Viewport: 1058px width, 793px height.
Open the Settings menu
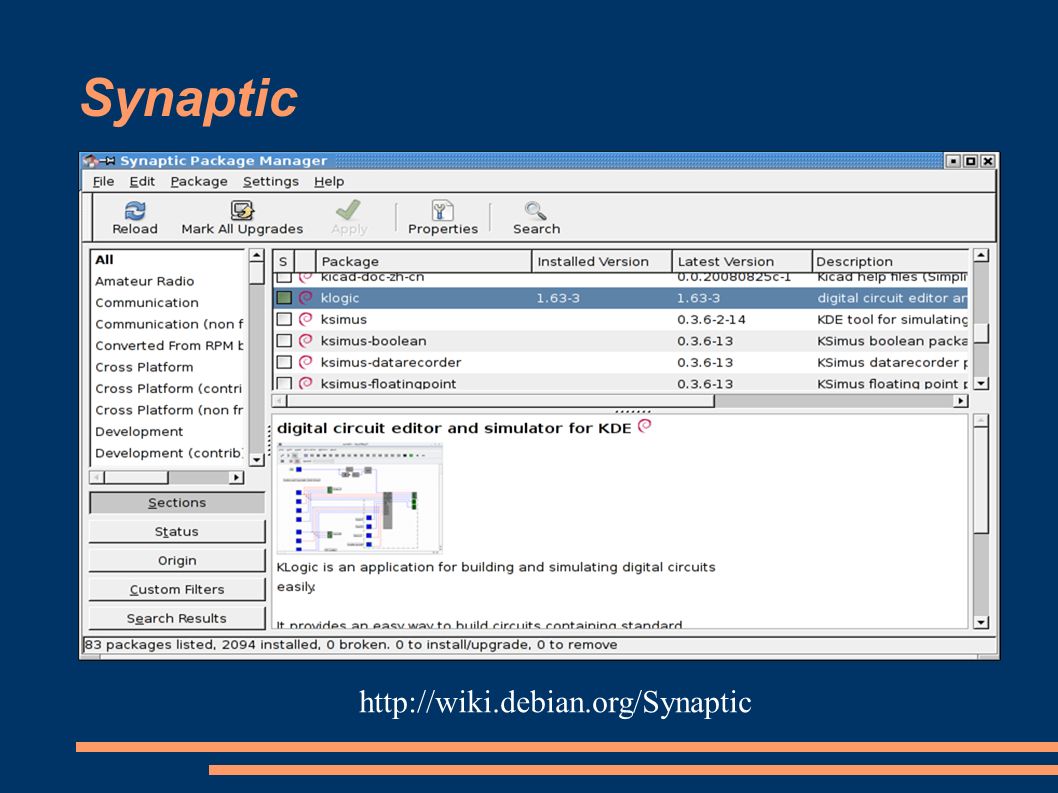[271, 182]
